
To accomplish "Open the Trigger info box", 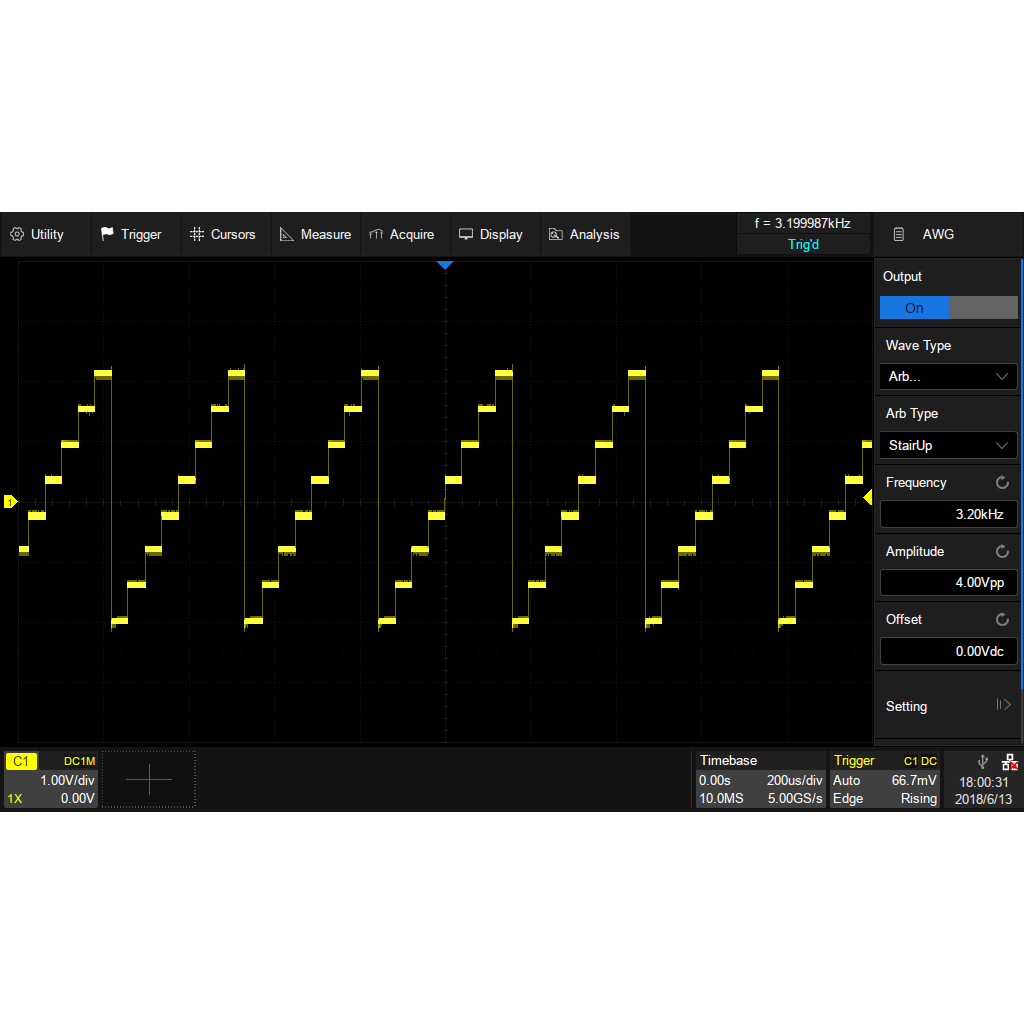I will 885,780.
